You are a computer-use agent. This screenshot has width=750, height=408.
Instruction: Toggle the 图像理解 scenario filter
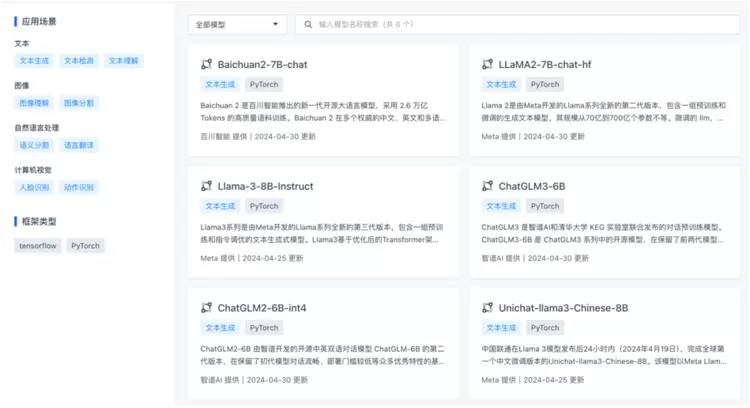coord(35,103)
